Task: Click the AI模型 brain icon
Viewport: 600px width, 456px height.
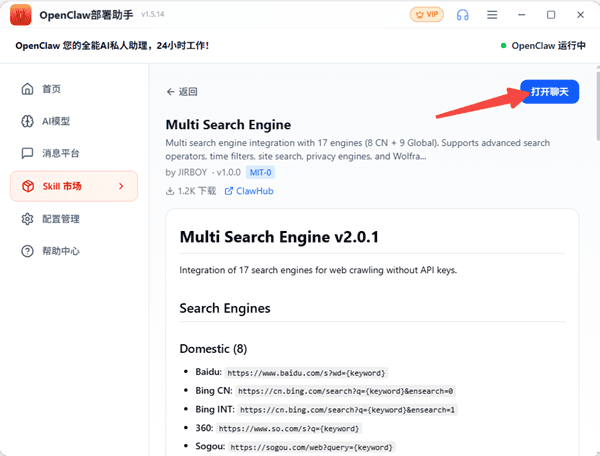Action: coord(27,121)
